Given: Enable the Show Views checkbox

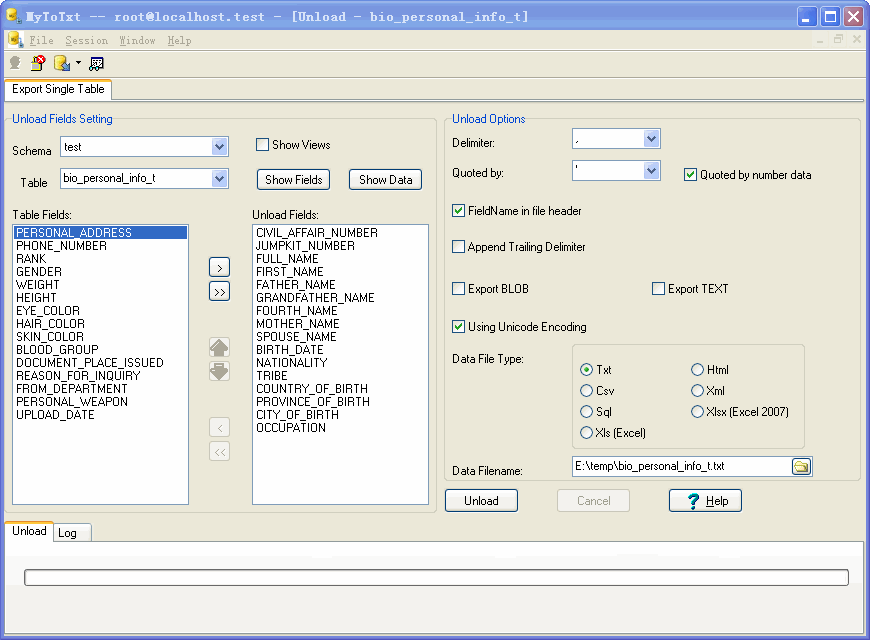Looking at the screenshot, I should (x=262, y=145).
